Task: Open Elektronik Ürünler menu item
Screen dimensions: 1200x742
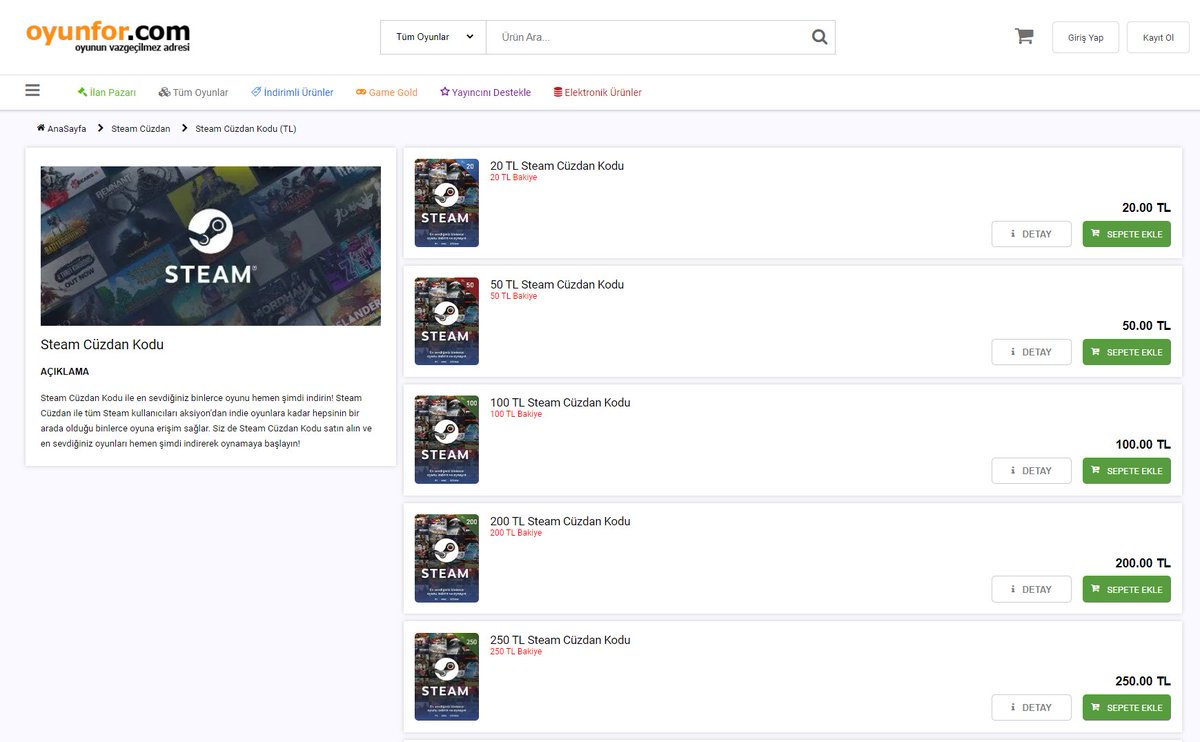Action: click(598, 92)
